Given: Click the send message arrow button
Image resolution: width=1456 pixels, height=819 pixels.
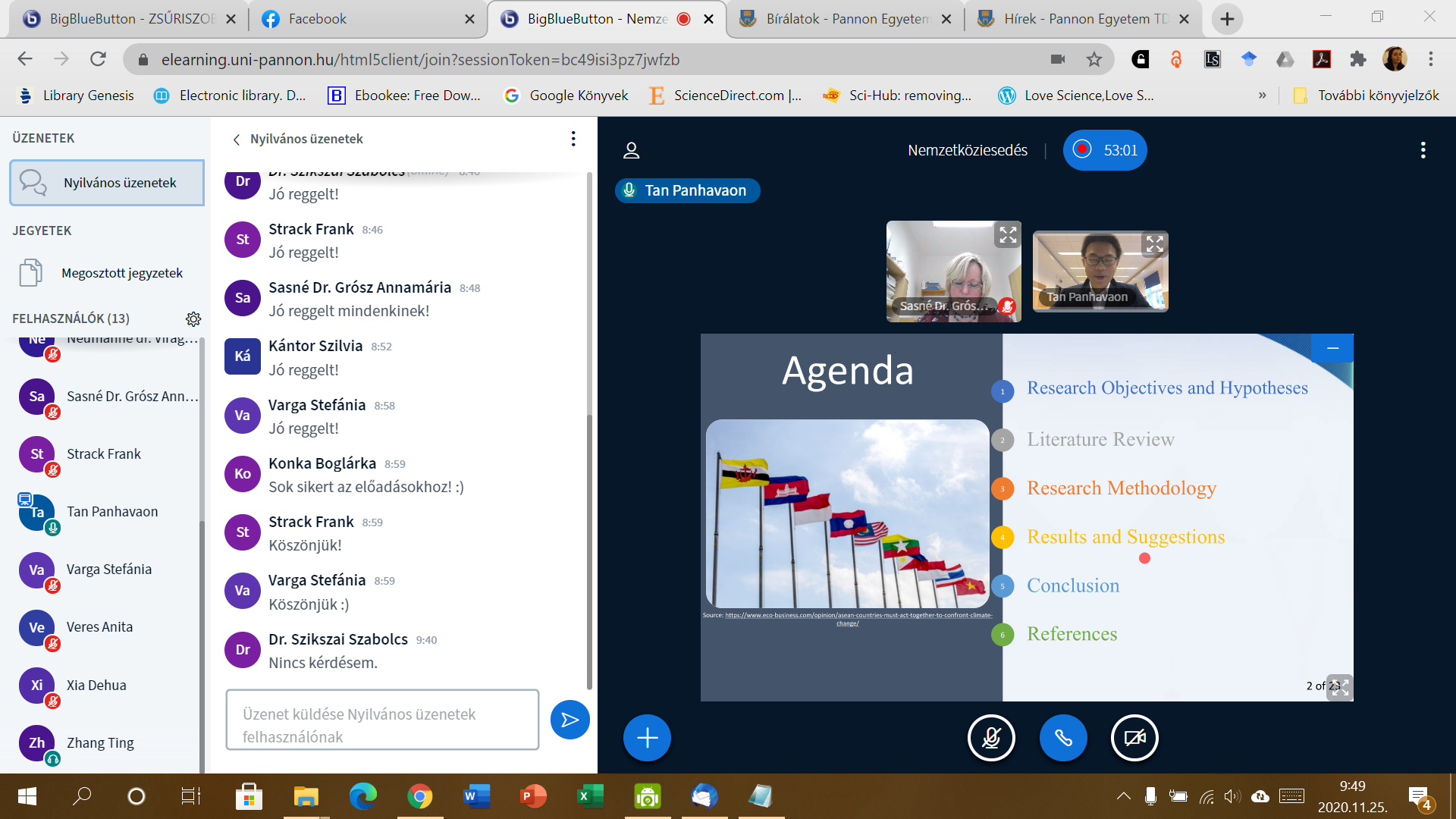Looking at the screenshot, I should click(x=570, y=720).
